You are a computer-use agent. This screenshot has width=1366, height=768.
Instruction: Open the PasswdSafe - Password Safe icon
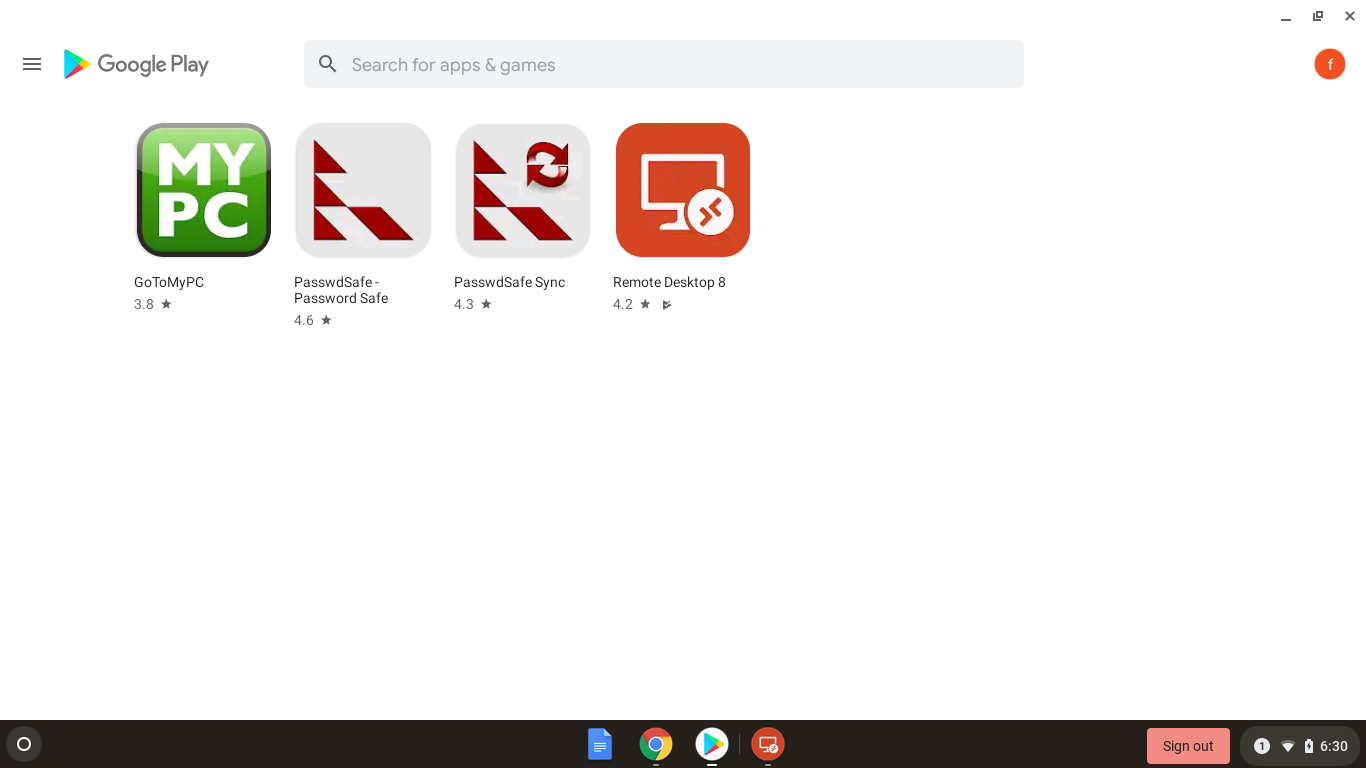(363, 190)
